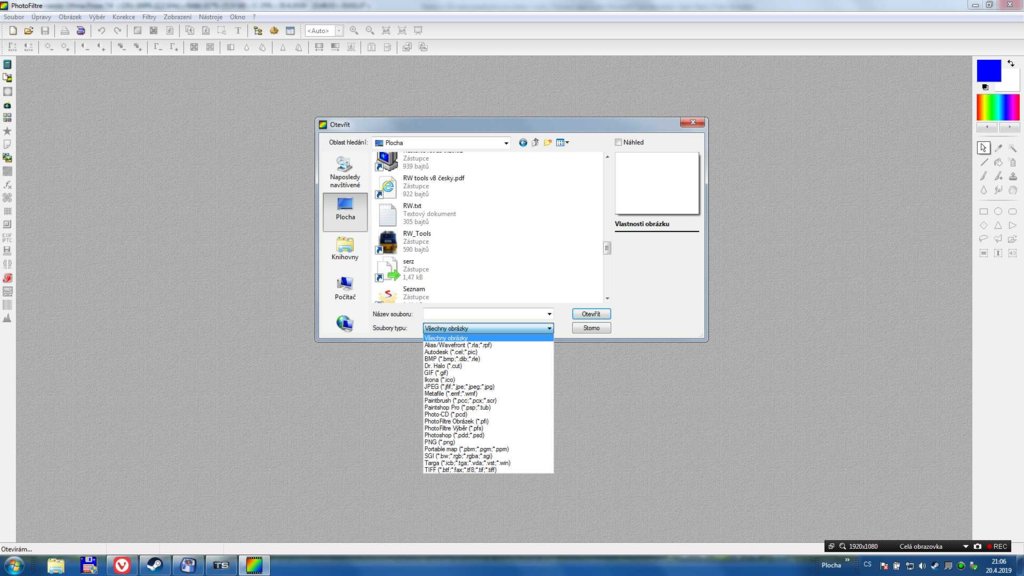Open the Celá obrazovka recorder dropdown arrow
1024x576 pixels.
pos(965,547)
